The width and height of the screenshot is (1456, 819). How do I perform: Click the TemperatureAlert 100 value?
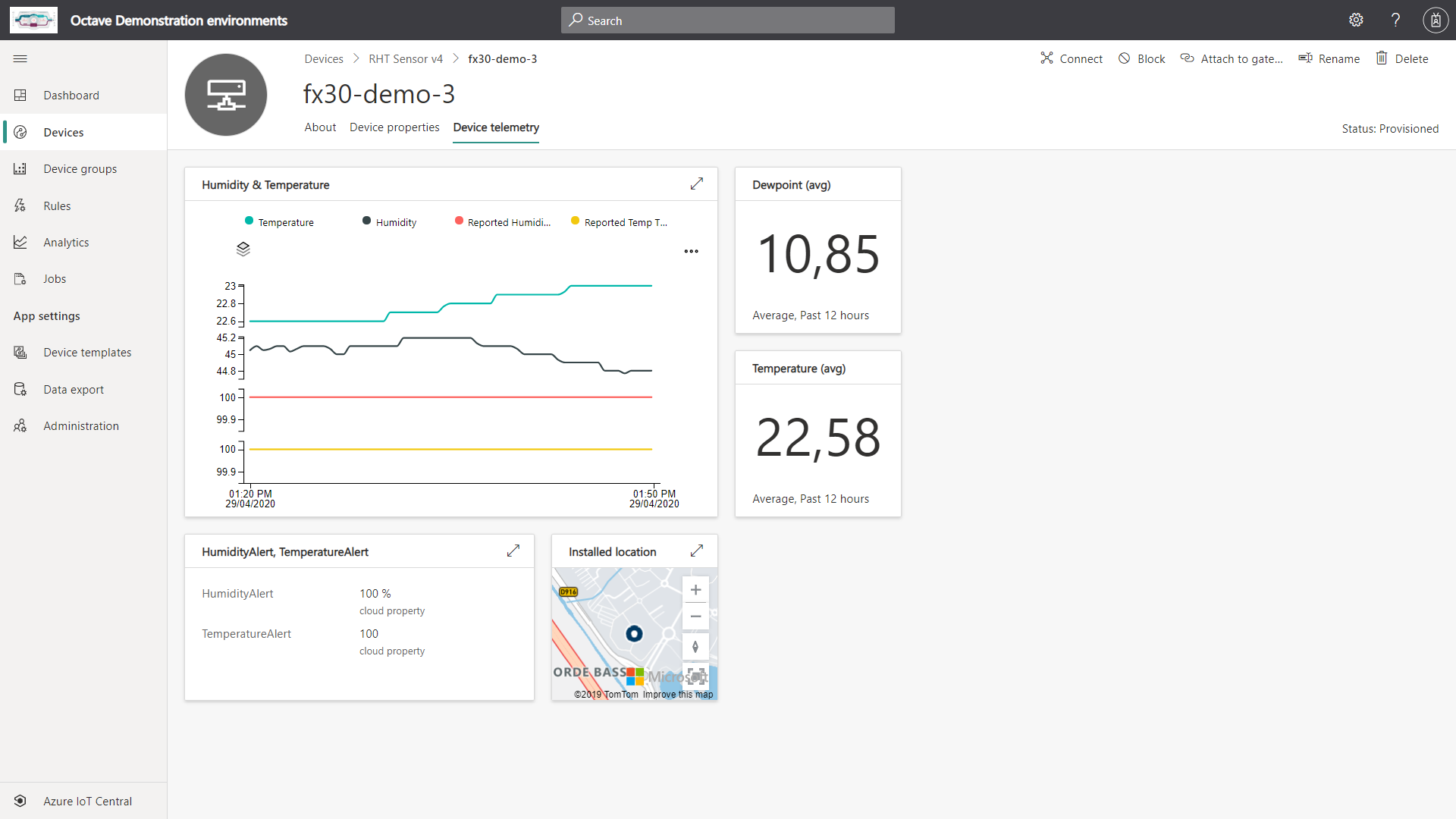tap(369, 634)
